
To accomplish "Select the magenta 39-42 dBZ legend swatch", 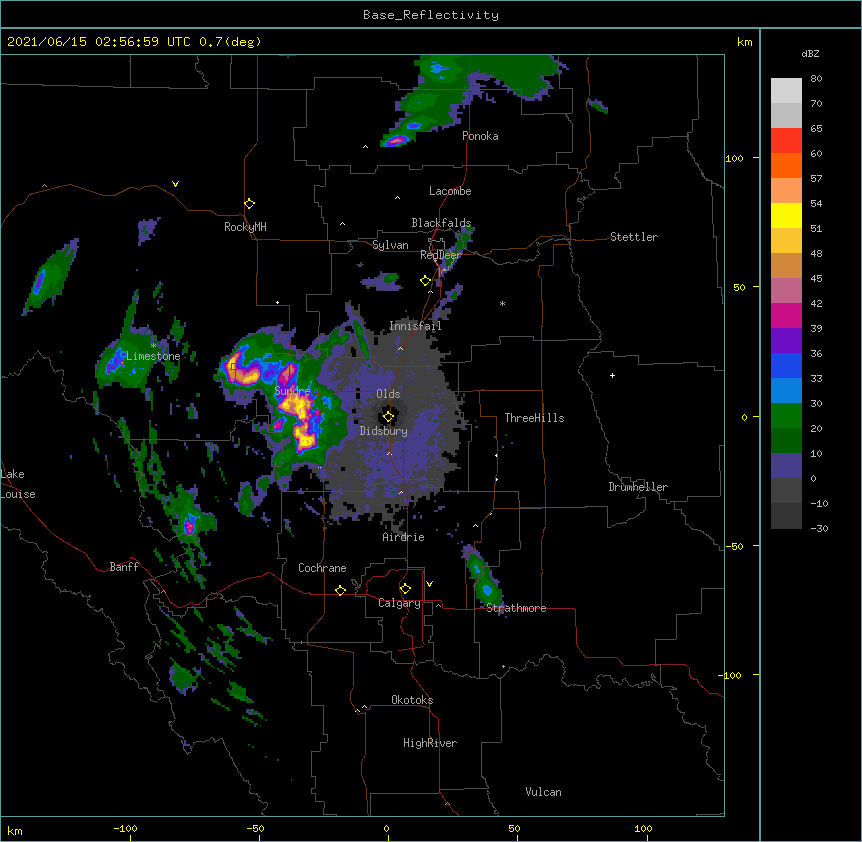I will [x=786, y=315].
